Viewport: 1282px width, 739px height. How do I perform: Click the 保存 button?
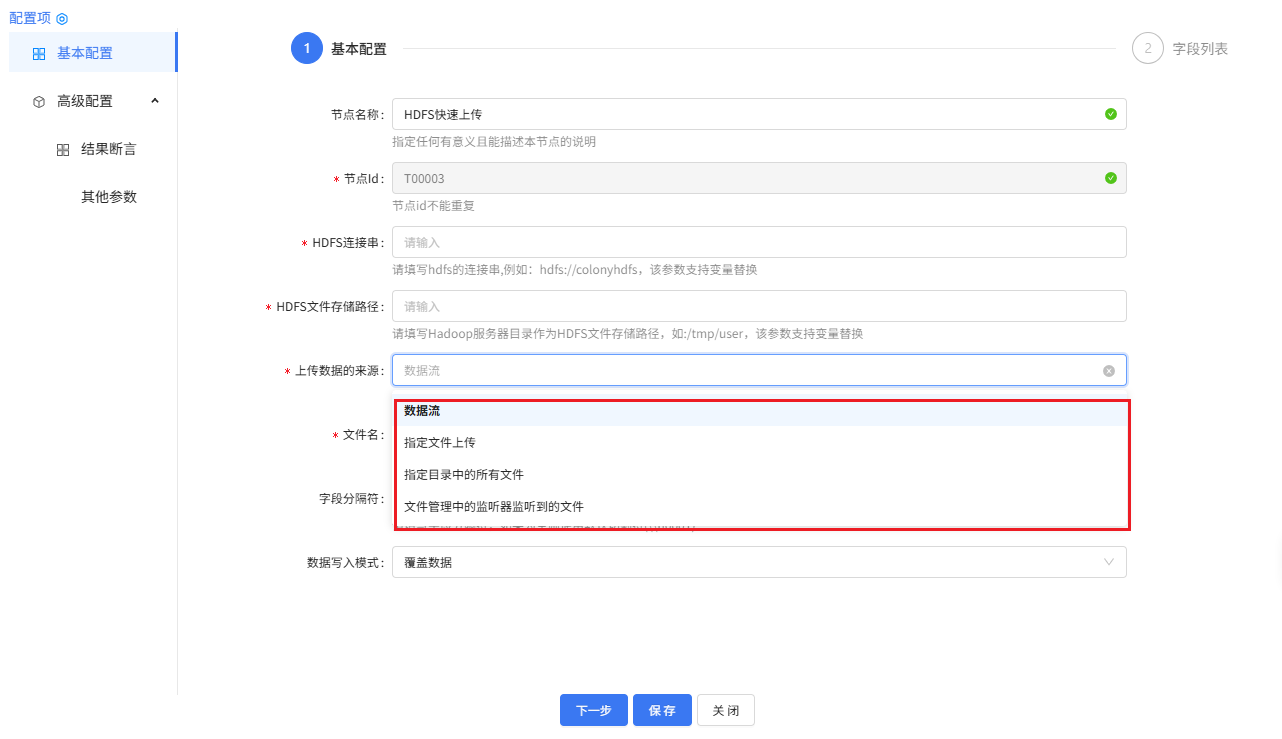[661, 710]
